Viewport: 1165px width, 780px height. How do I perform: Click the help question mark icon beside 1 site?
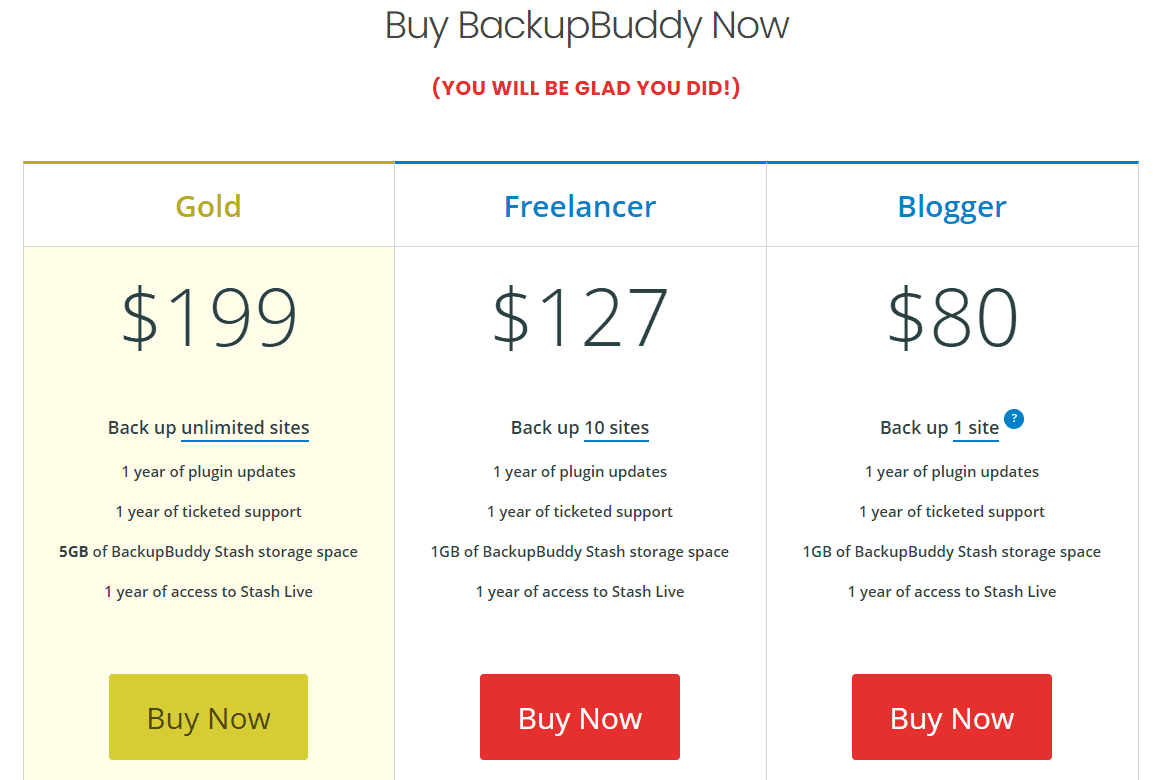tap(1014, 419)
